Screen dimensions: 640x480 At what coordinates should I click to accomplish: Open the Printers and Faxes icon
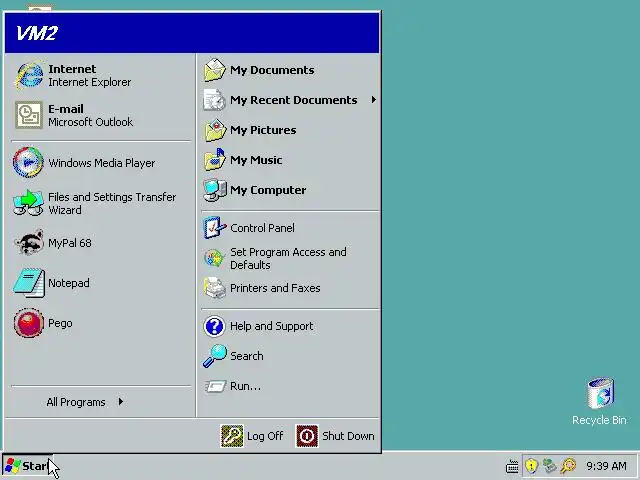[215, 288]
